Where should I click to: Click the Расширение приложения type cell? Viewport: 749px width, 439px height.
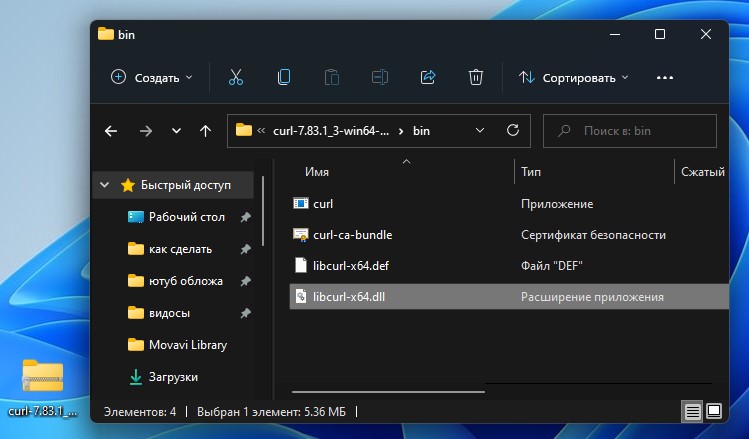(x=592, y=297)
